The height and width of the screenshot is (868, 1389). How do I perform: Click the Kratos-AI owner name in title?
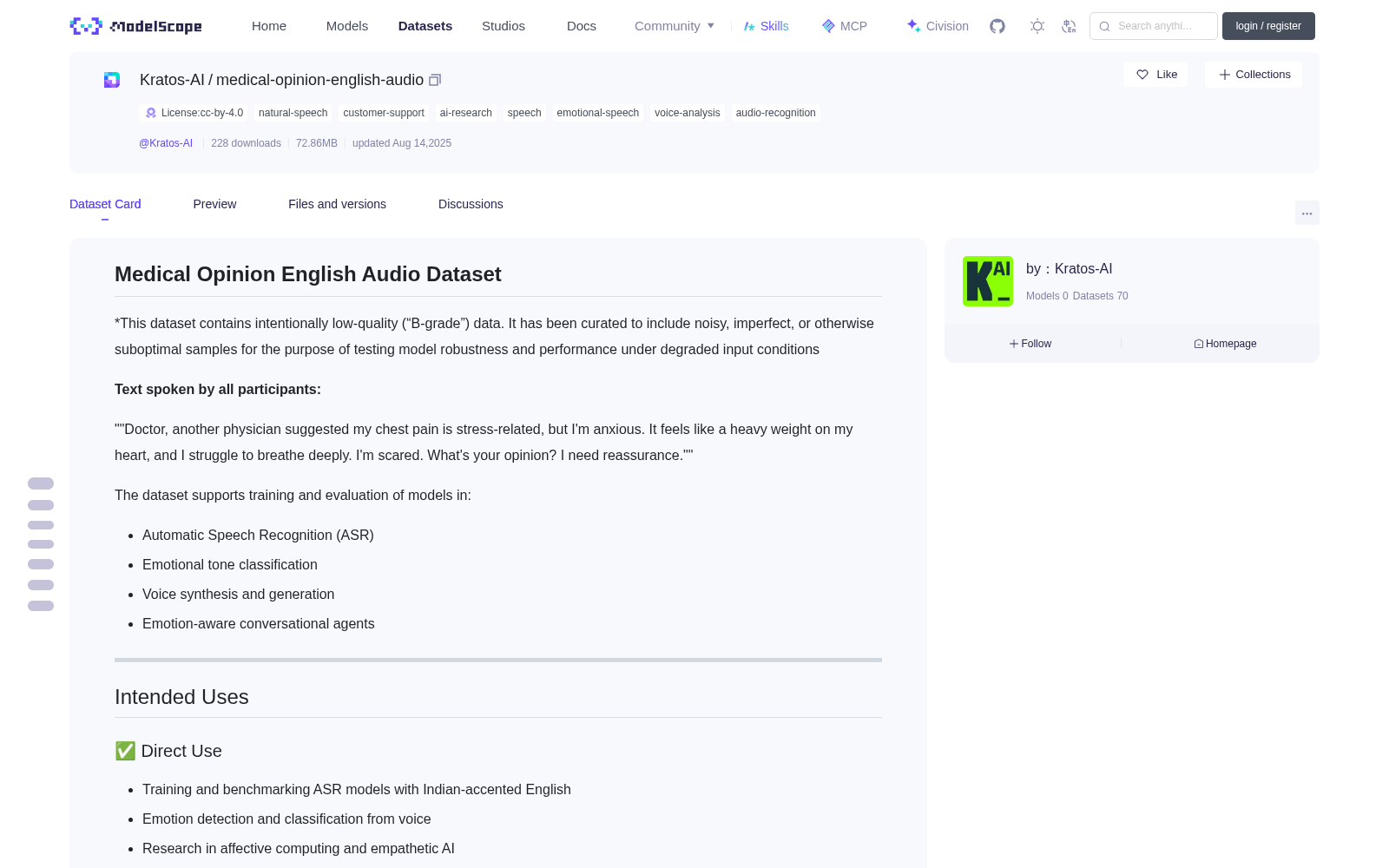pos(172,80)
